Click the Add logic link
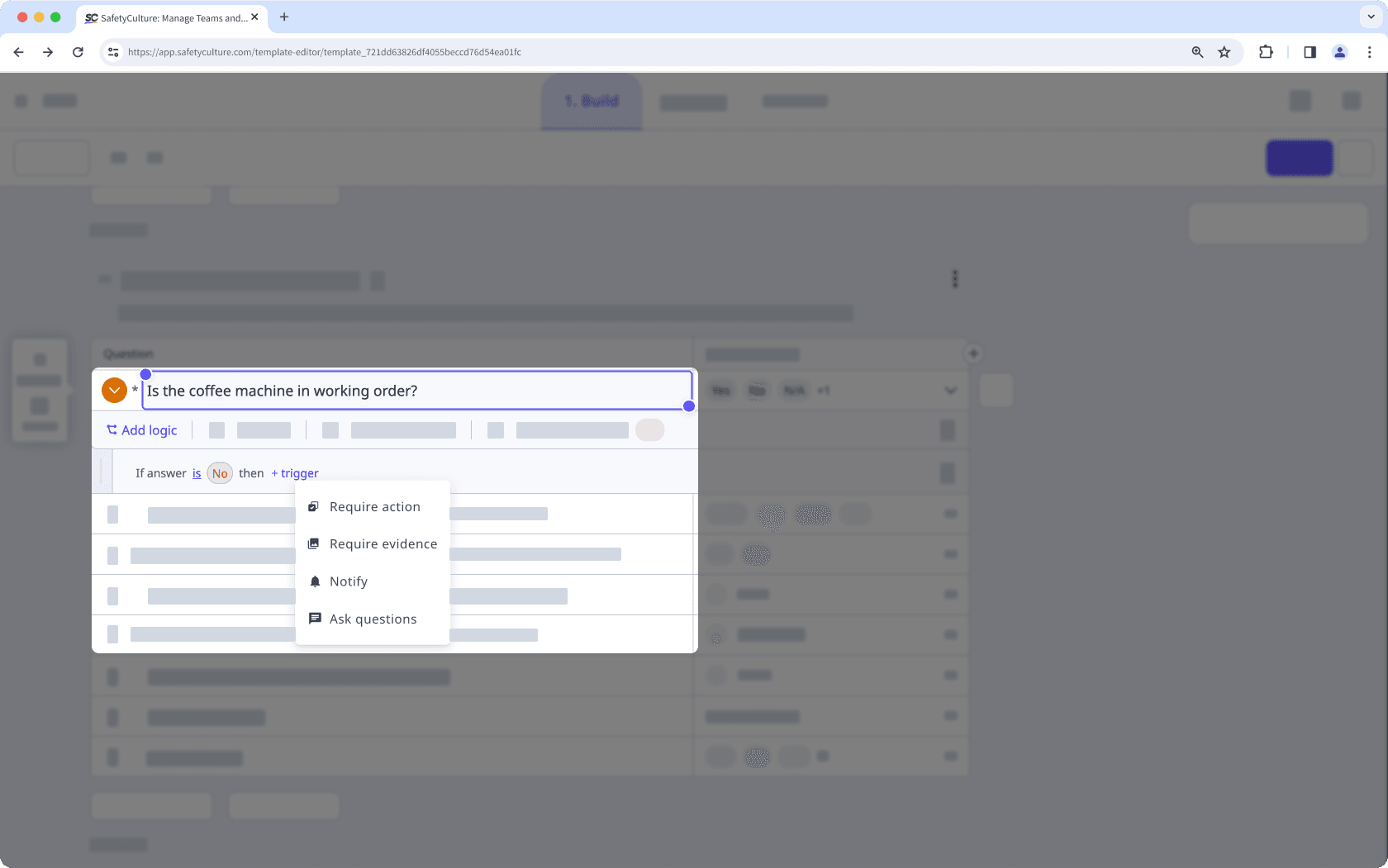The image size is (1388, 868). coord(141,429)
